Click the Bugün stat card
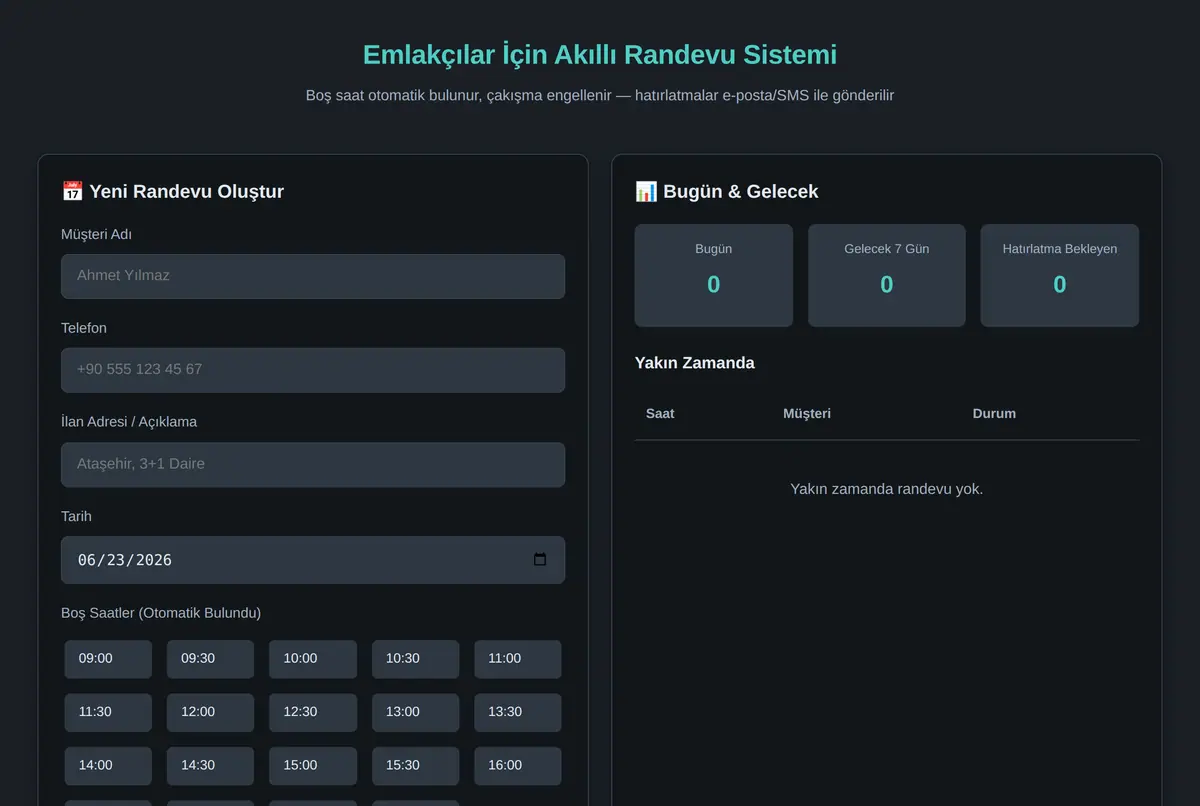 tap(714, 275)
